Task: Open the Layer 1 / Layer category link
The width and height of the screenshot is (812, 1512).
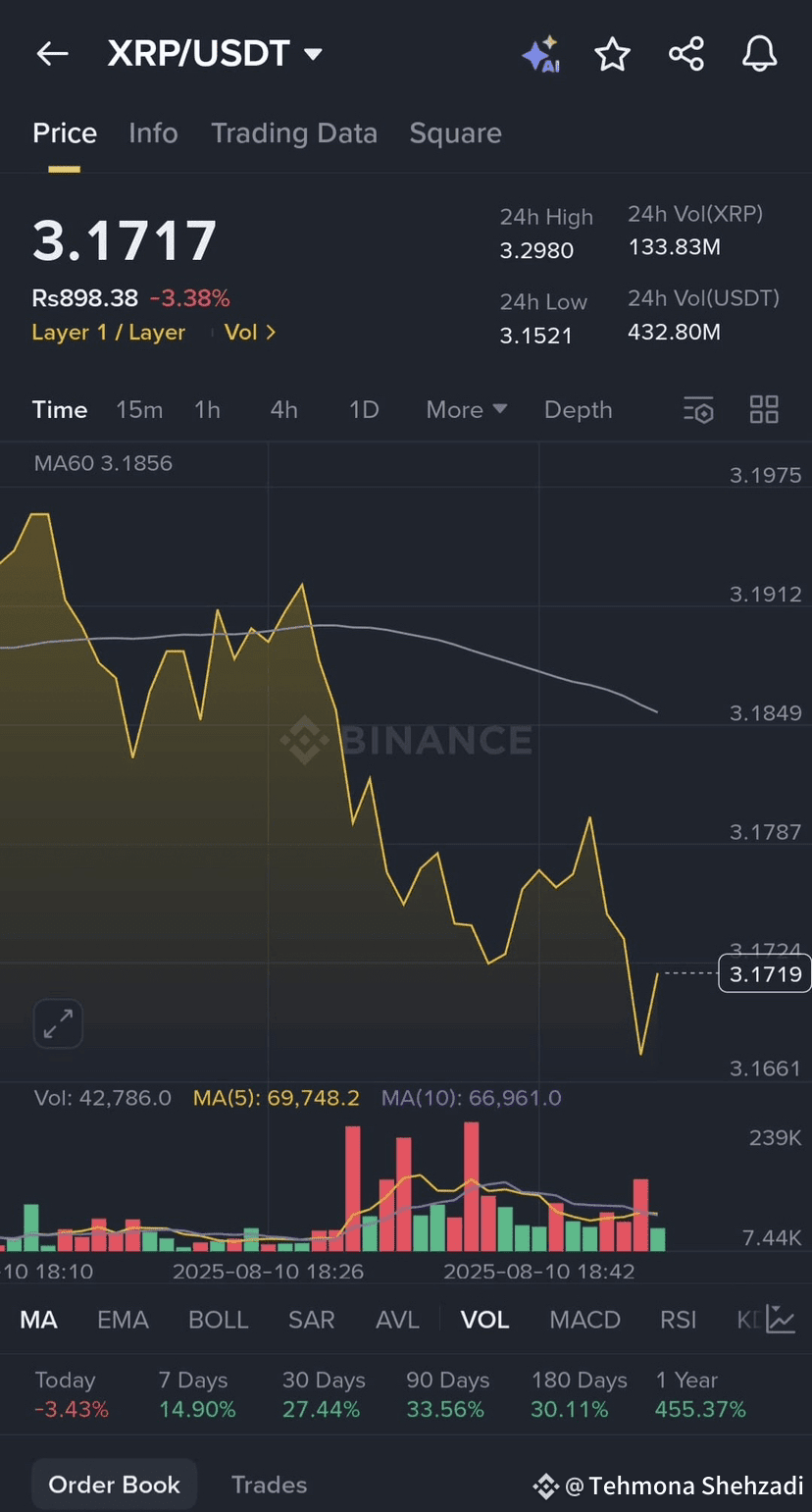Action: 108,333
